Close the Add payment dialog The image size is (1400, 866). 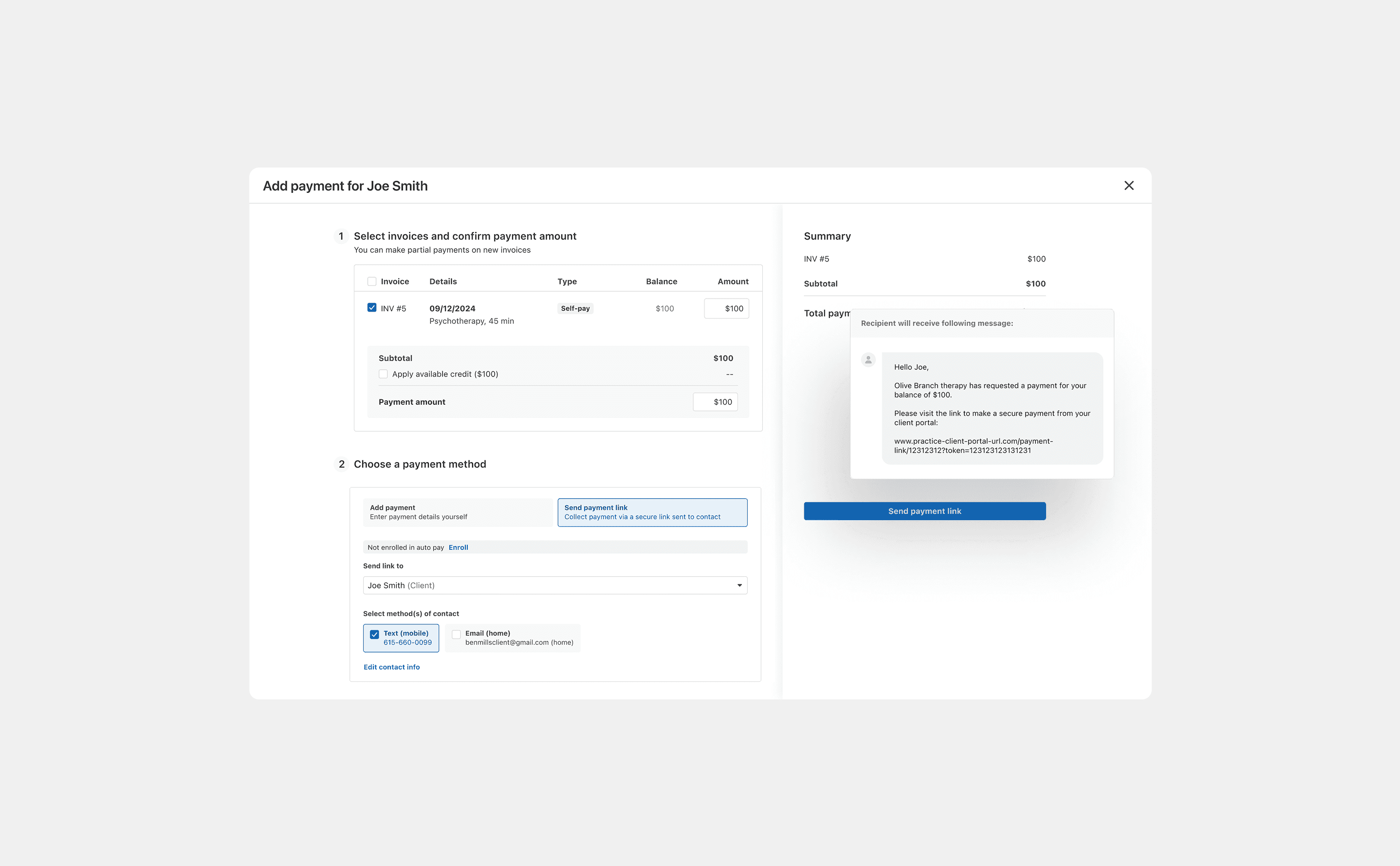point(1129,186)
